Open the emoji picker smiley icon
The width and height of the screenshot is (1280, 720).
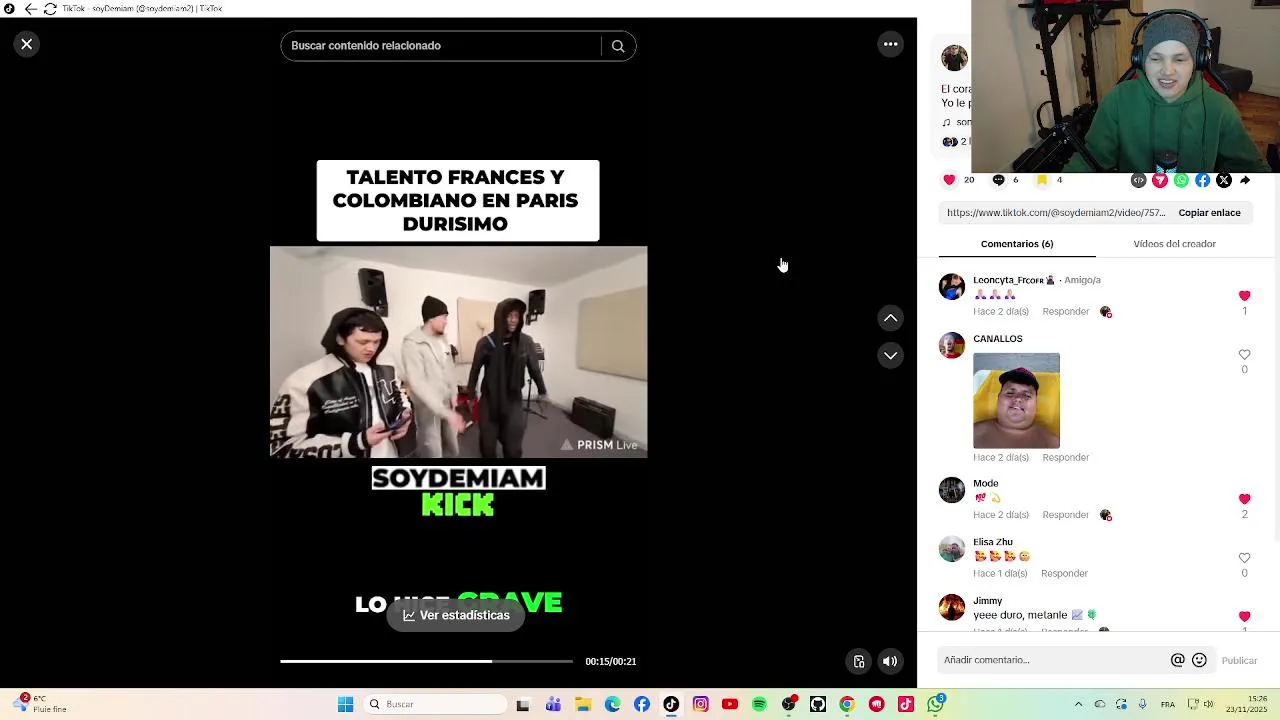[1199, 660]
